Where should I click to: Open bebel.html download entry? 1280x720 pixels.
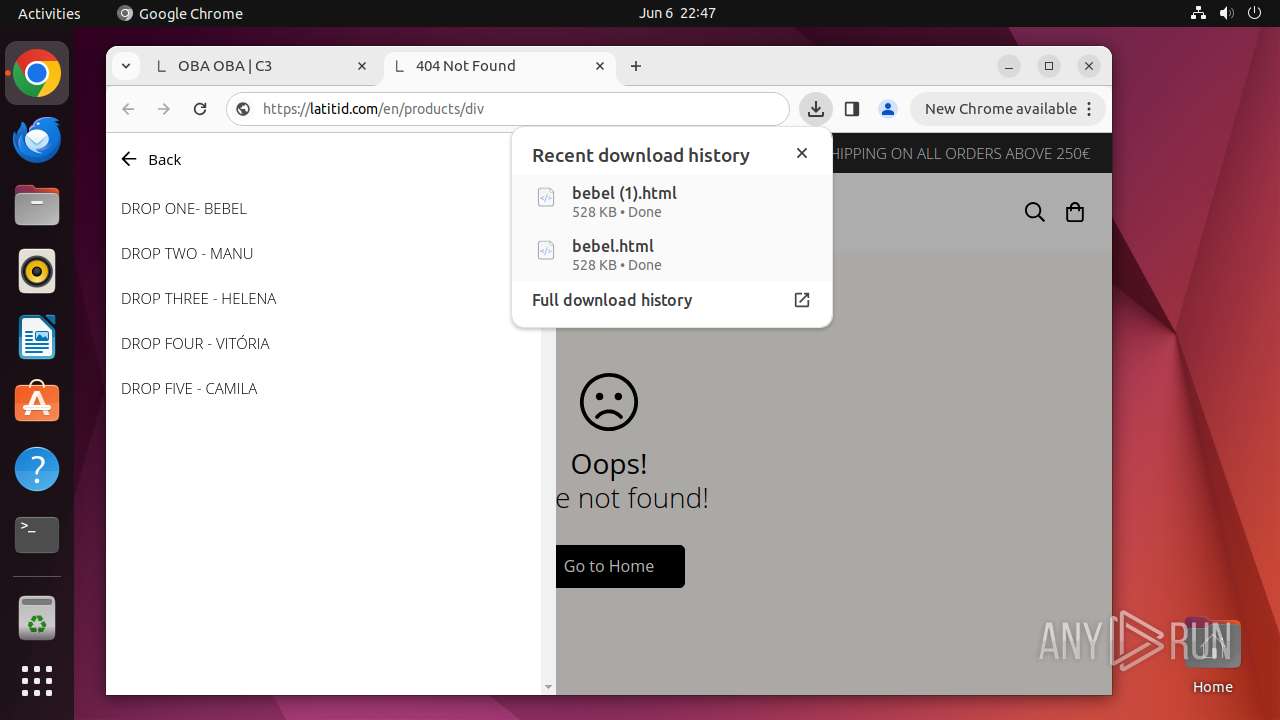pos(672,254)
